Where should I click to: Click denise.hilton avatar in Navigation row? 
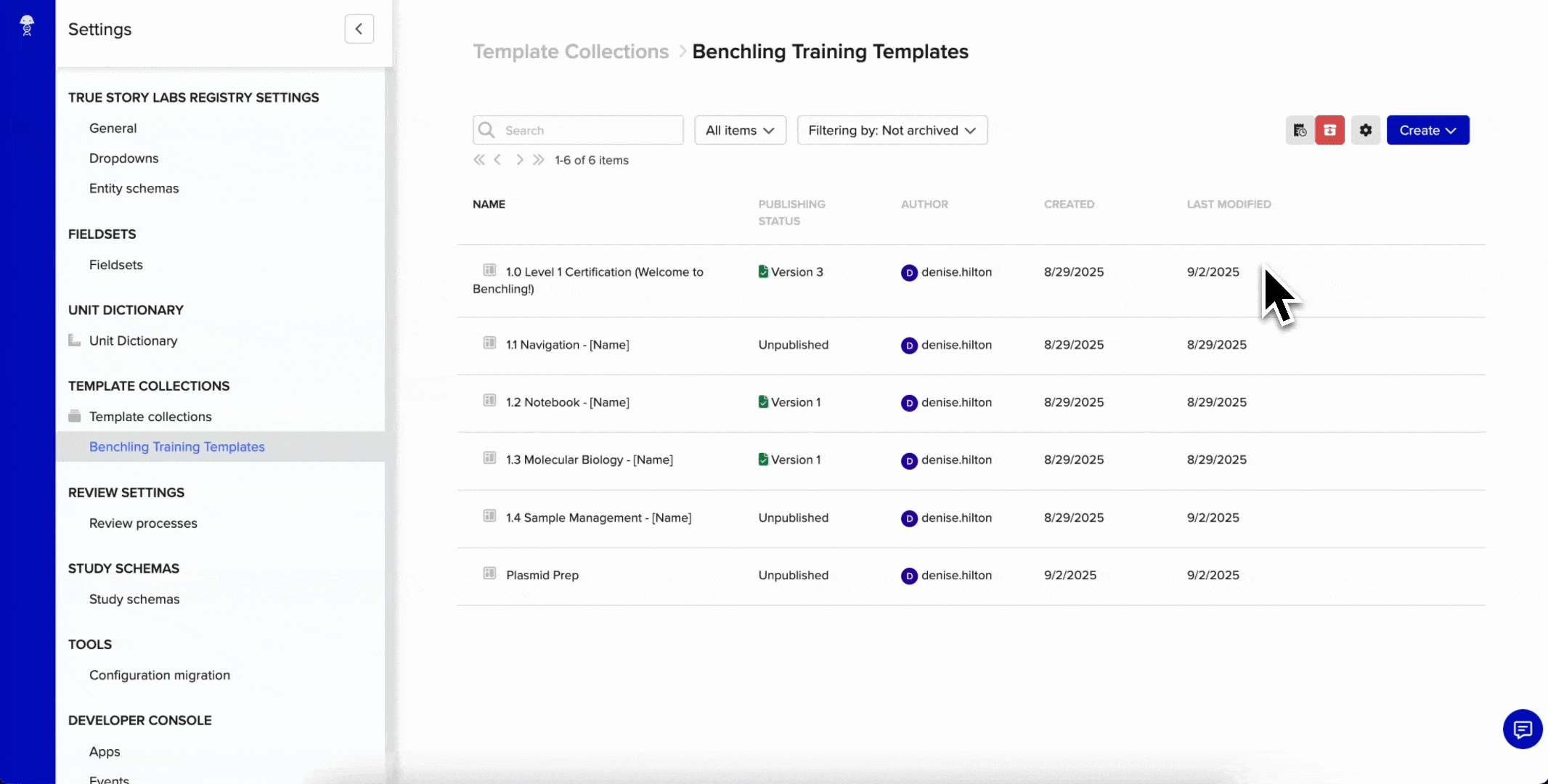[x=909, y=346]
